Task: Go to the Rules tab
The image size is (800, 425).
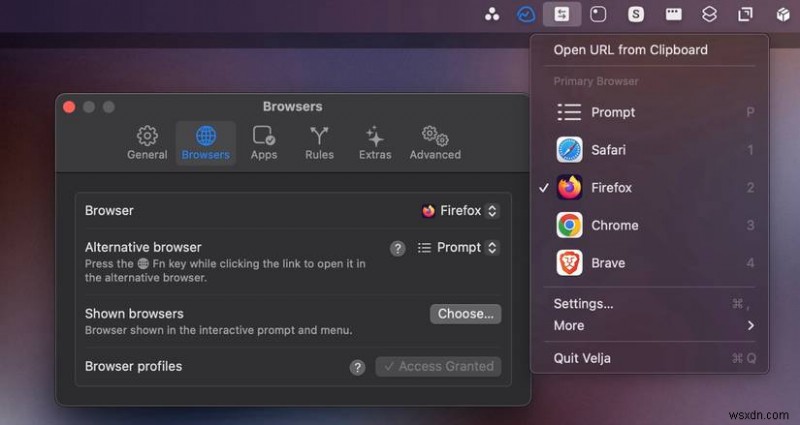Action: tap(319, 143)
